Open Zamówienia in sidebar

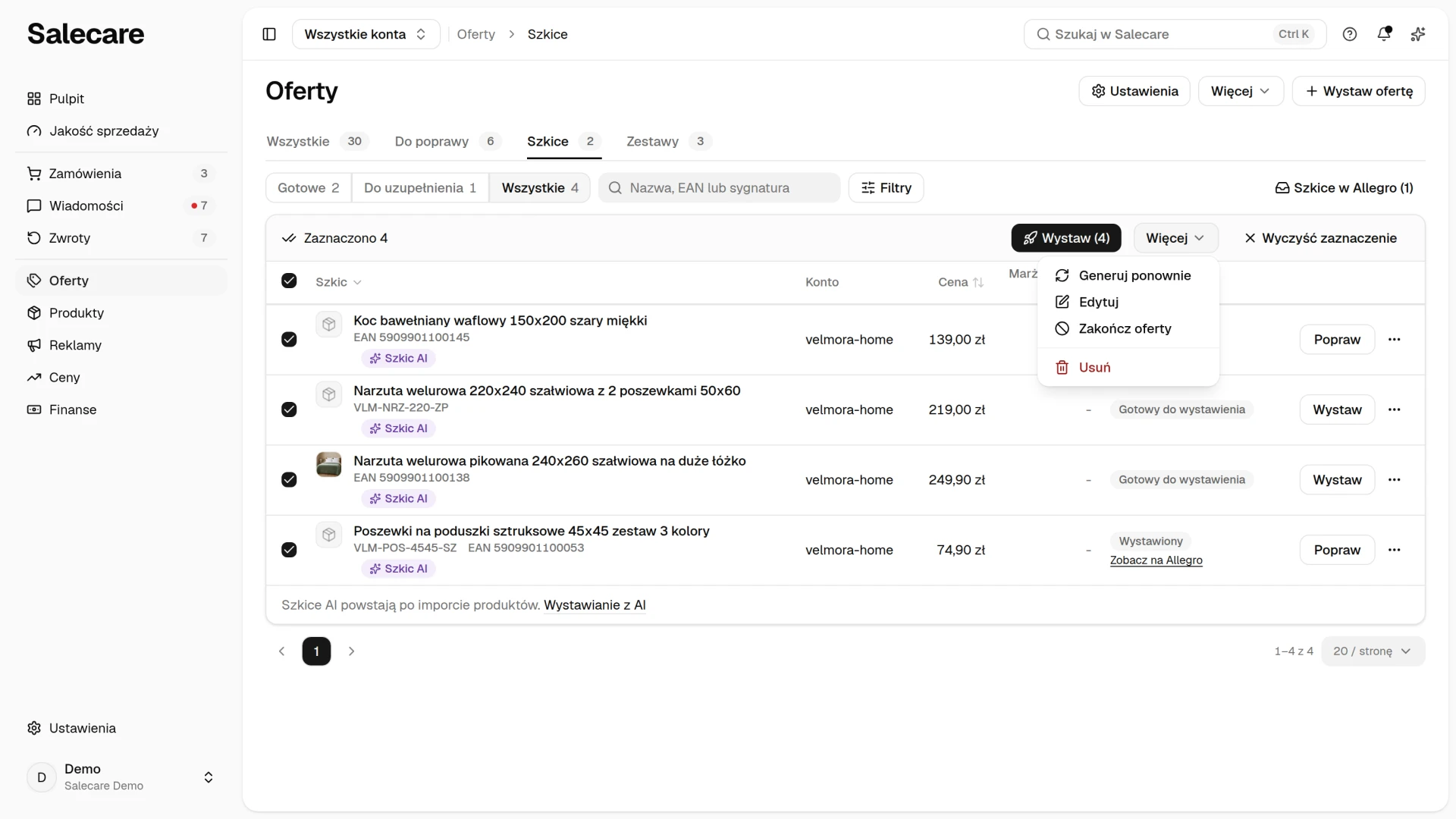pyautogui.click(x=121, y=174)
